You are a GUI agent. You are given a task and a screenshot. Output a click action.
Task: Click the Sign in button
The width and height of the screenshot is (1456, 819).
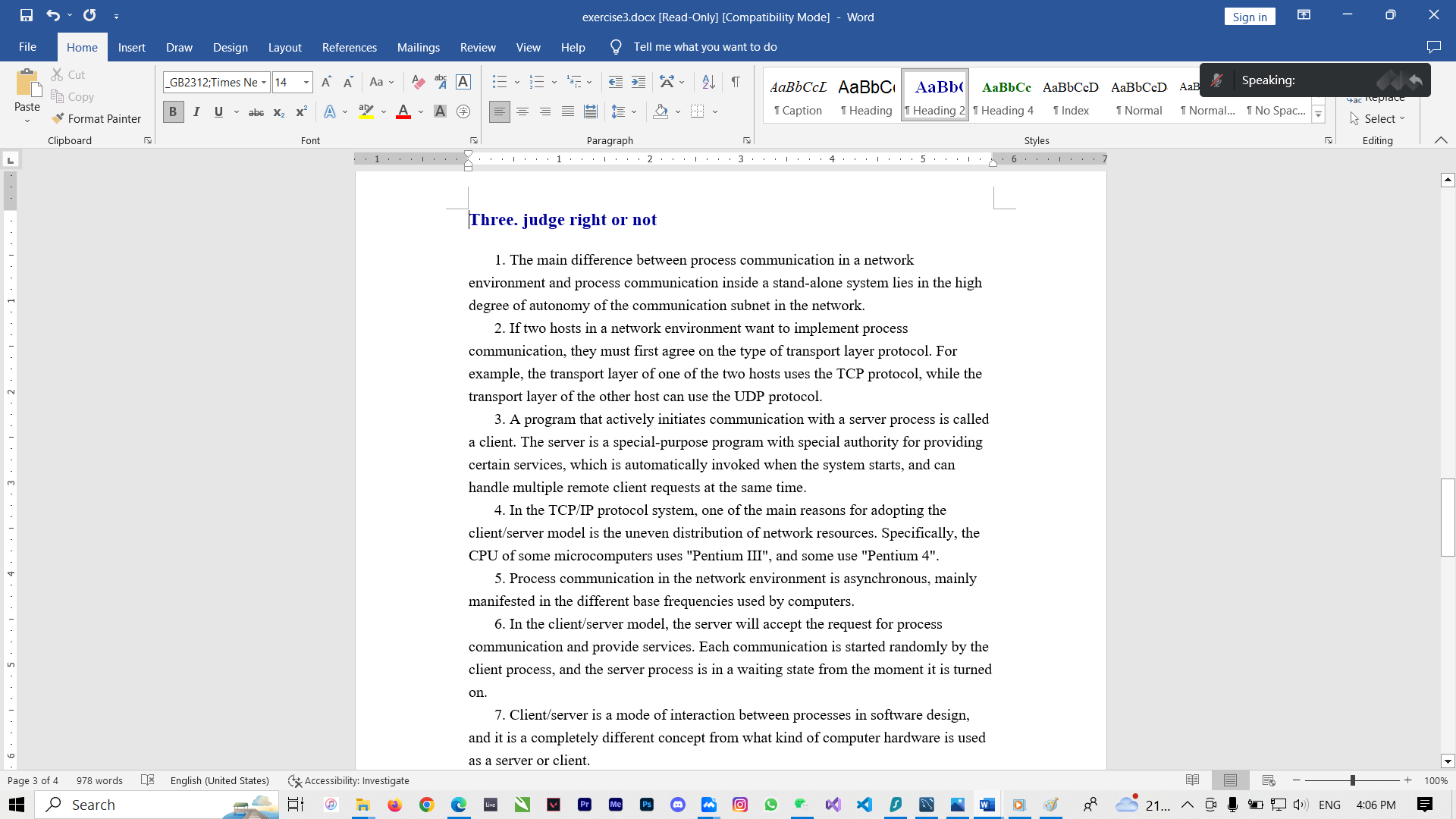[x=1250, y=17]
